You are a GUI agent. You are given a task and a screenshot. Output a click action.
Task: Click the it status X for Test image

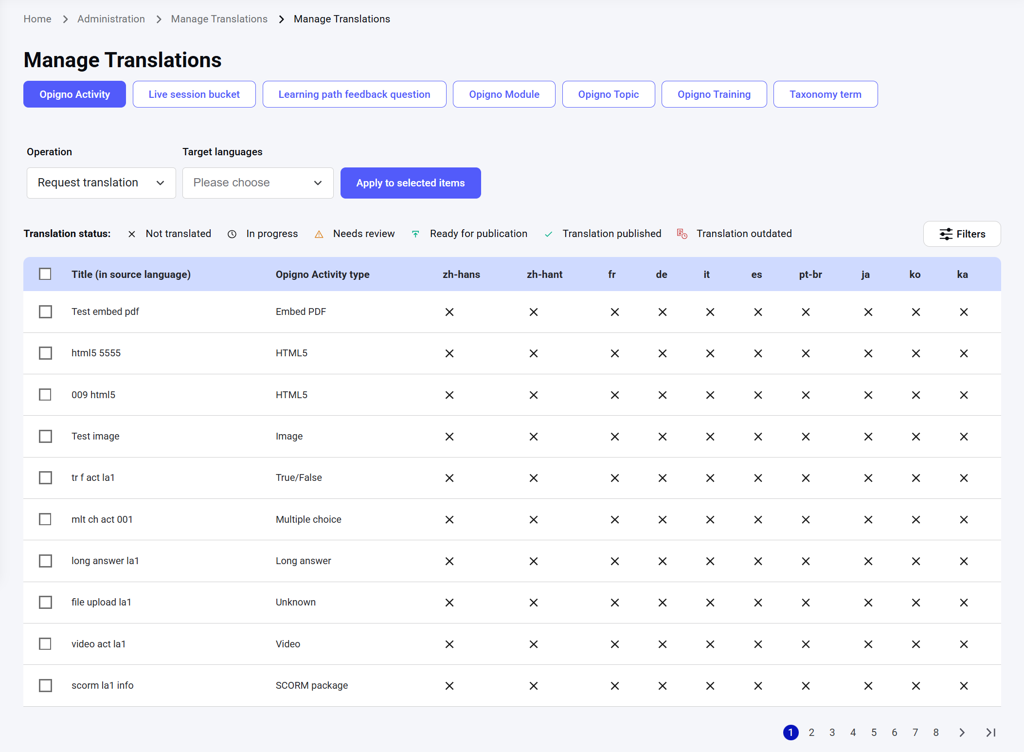click(710, 437)
